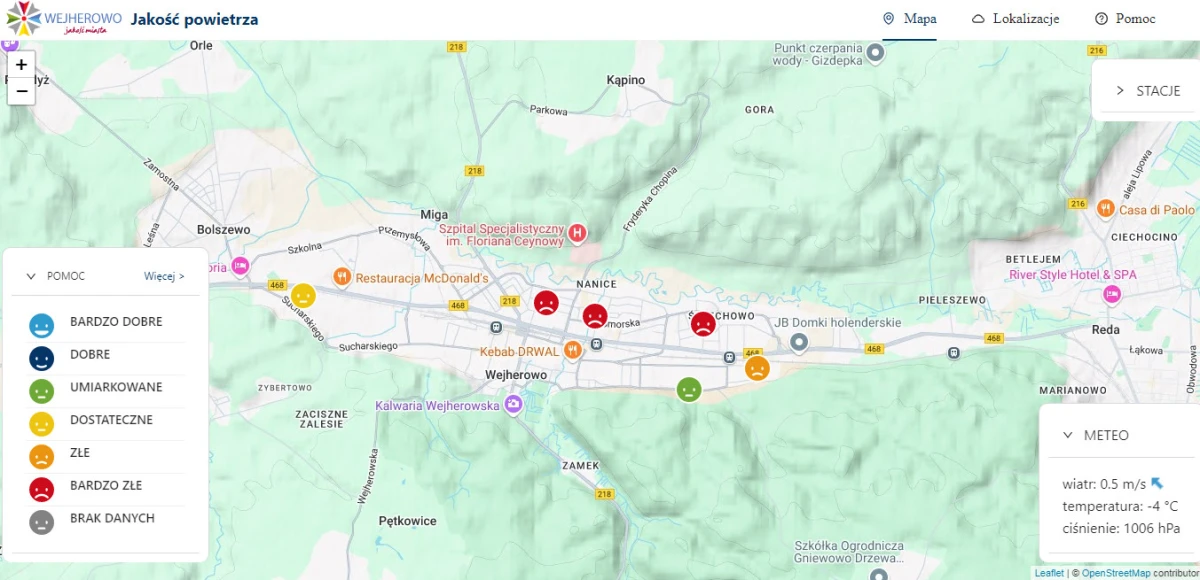Click the McDonald's restaurant icon on map

(x=342, y=277)
